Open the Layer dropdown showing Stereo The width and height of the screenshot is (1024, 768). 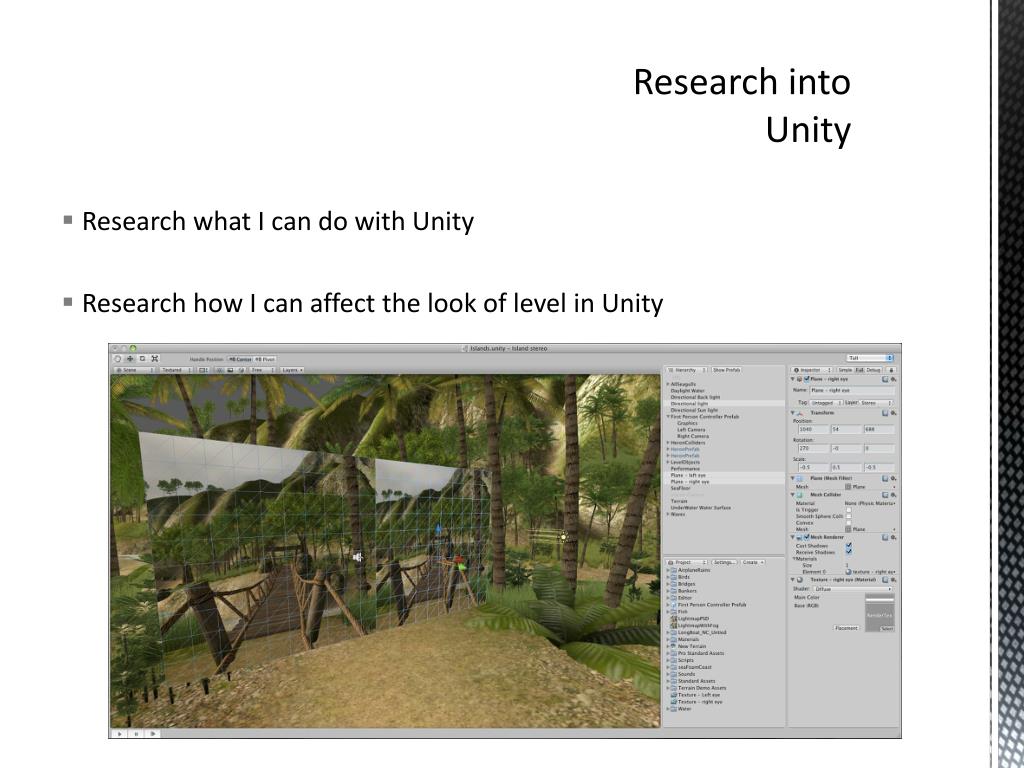pos(876,403)
